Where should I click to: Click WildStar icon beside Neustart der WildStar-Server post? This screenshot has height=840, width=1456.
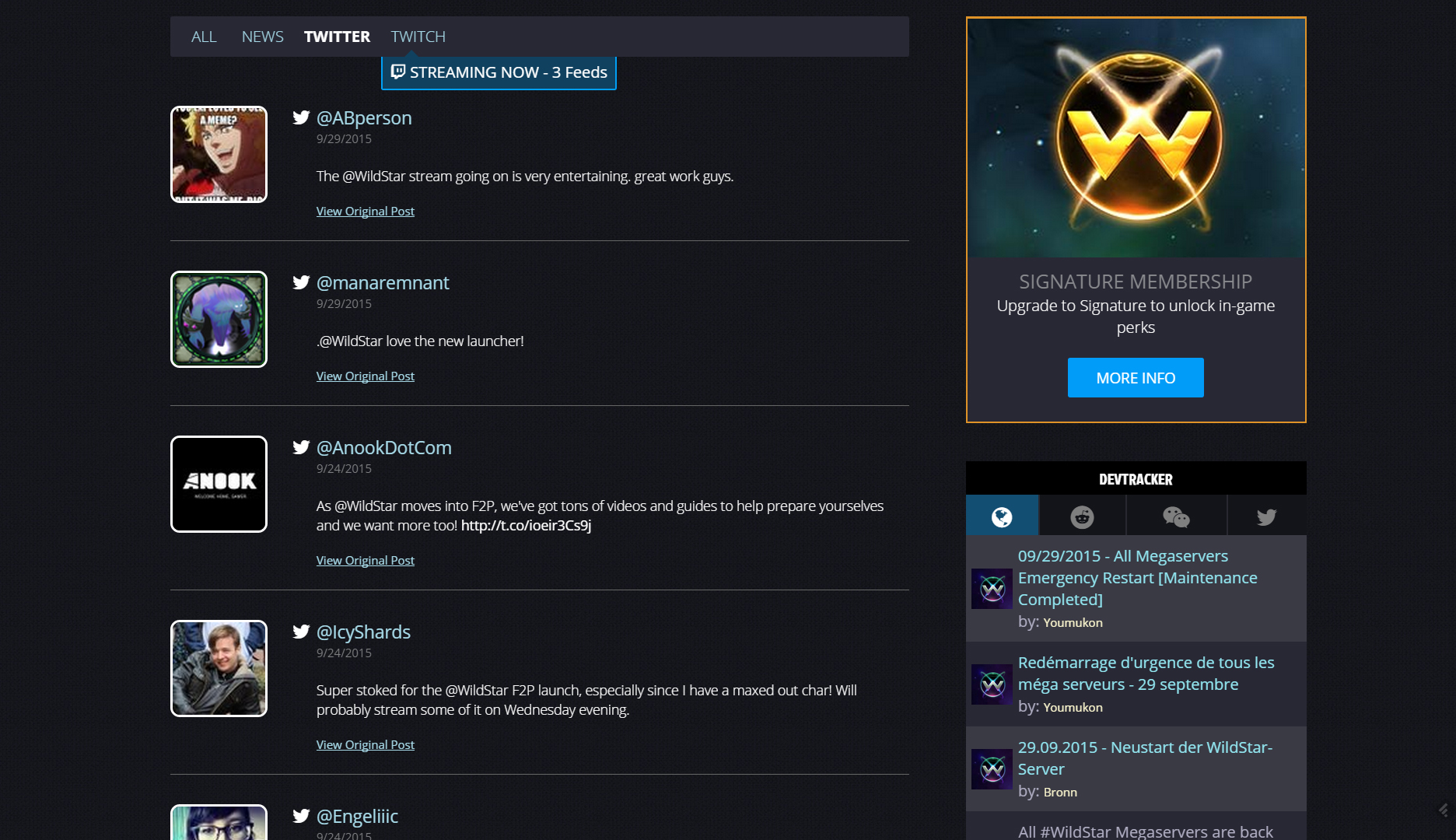coord(992,769)
